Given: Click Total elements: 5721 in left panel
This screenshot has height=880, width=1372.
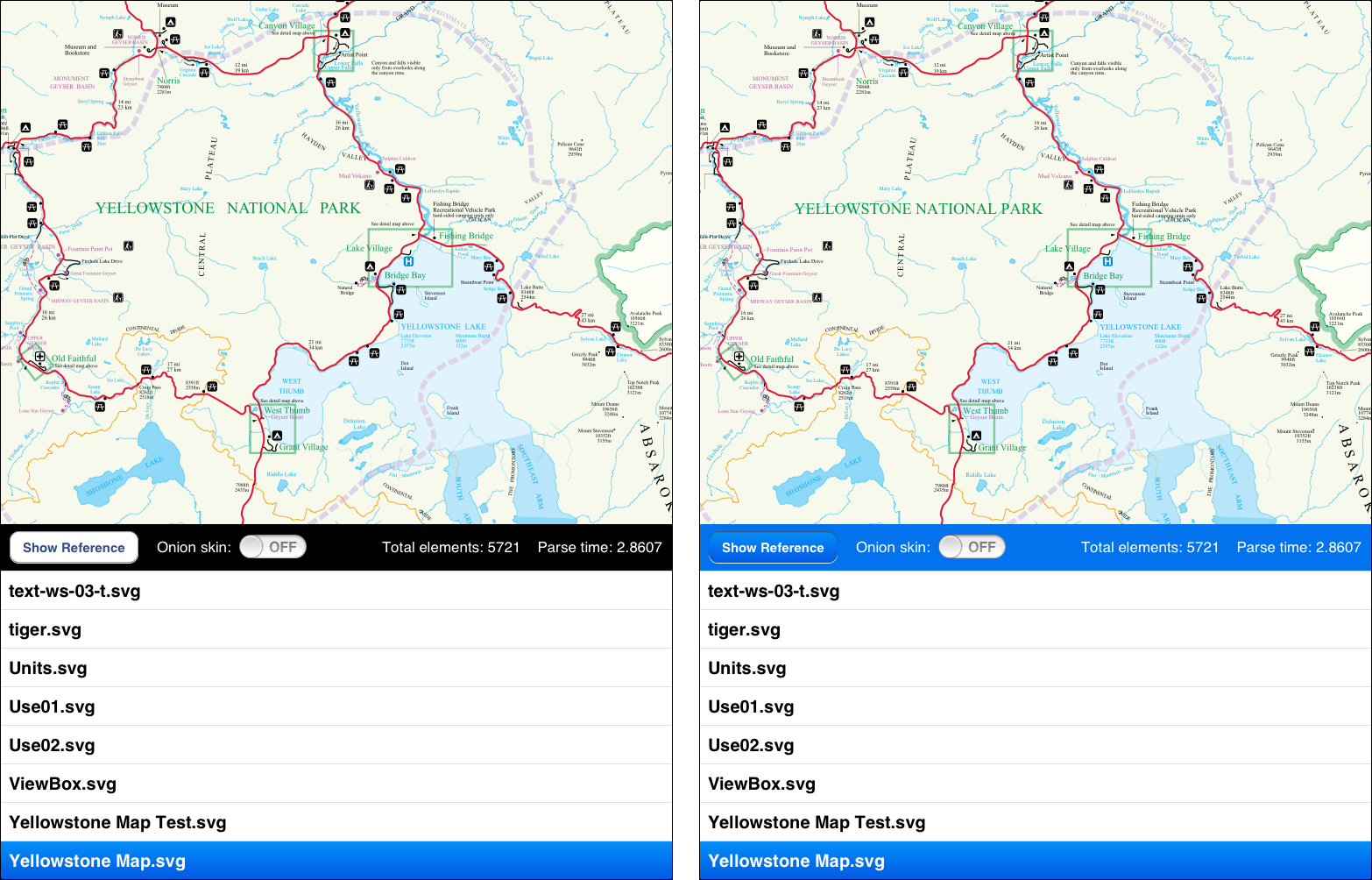Looking at the screenshot, I should click(x=451, y=547).
